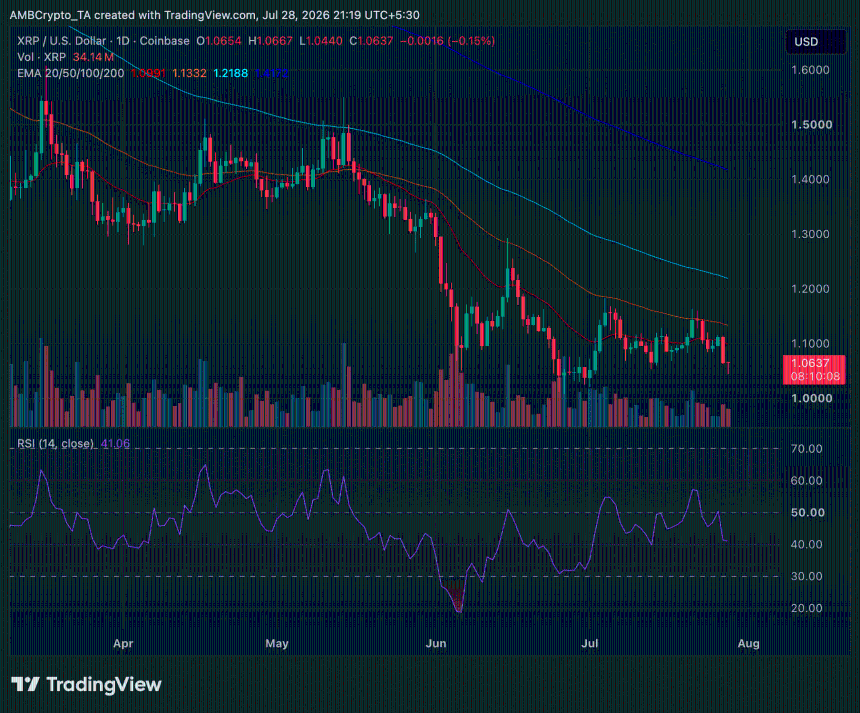
Task: Click the EMA 20/50/100/200 indicator label
Action: click(71, 73)
